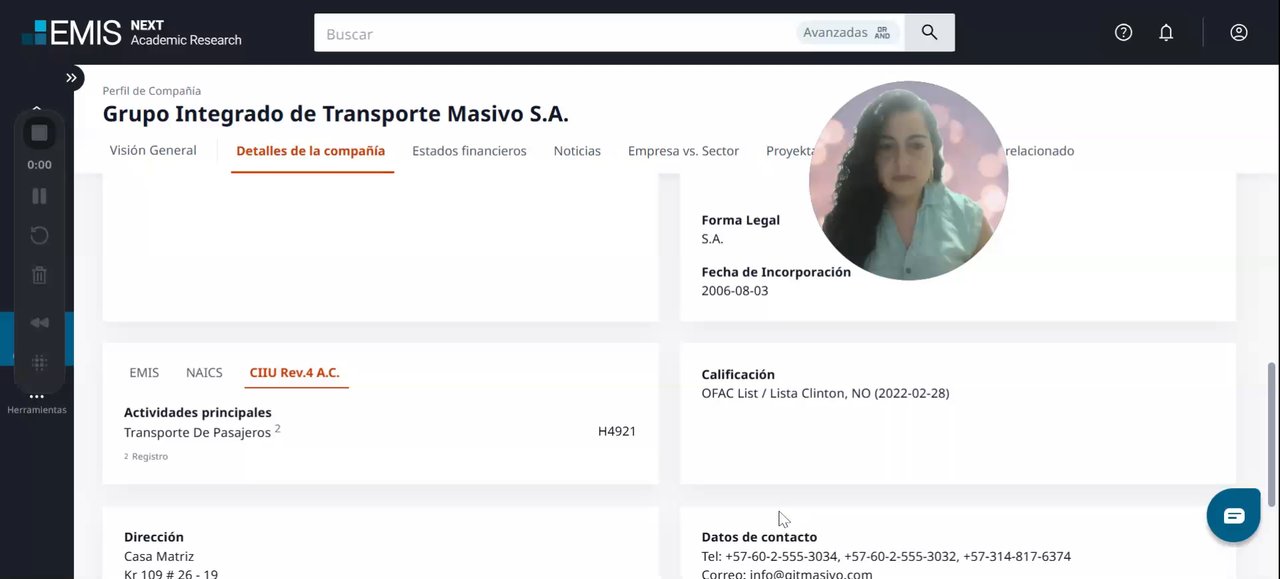This screenshot has width=1280, height=579.
Task: Click the Transporte De Pasajeros activity
Action: (x=197, y=433)
